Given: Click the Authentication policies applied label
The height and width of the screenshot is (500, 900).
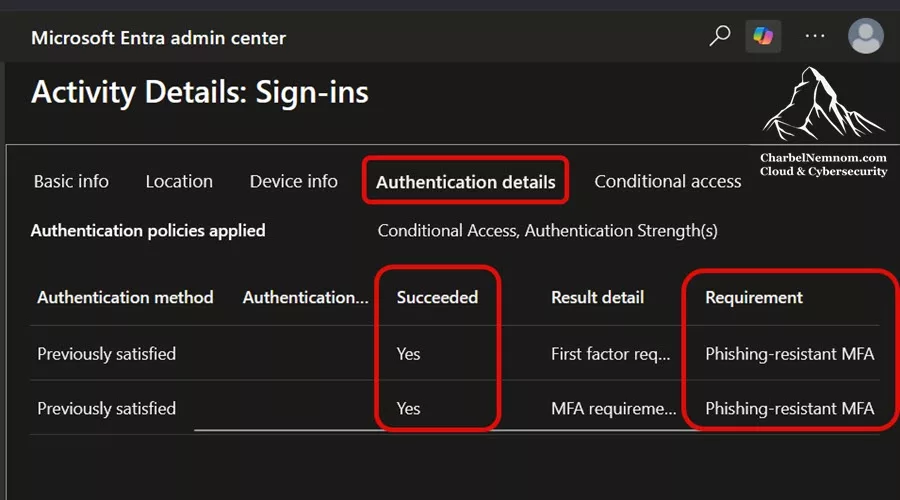Looking at the screenshot, I should pyautogui.click(x=148, y=231).
